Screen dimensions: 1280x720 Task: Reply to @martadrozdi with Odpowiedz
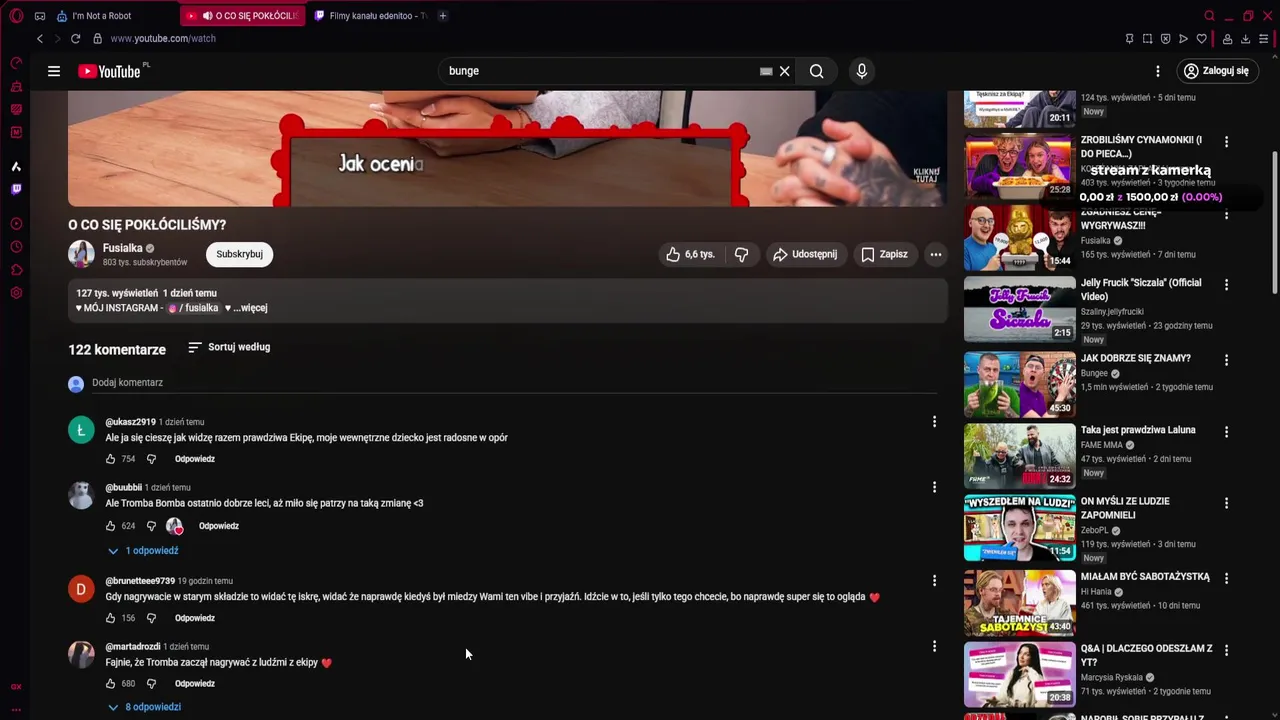[x=195, y=684]
